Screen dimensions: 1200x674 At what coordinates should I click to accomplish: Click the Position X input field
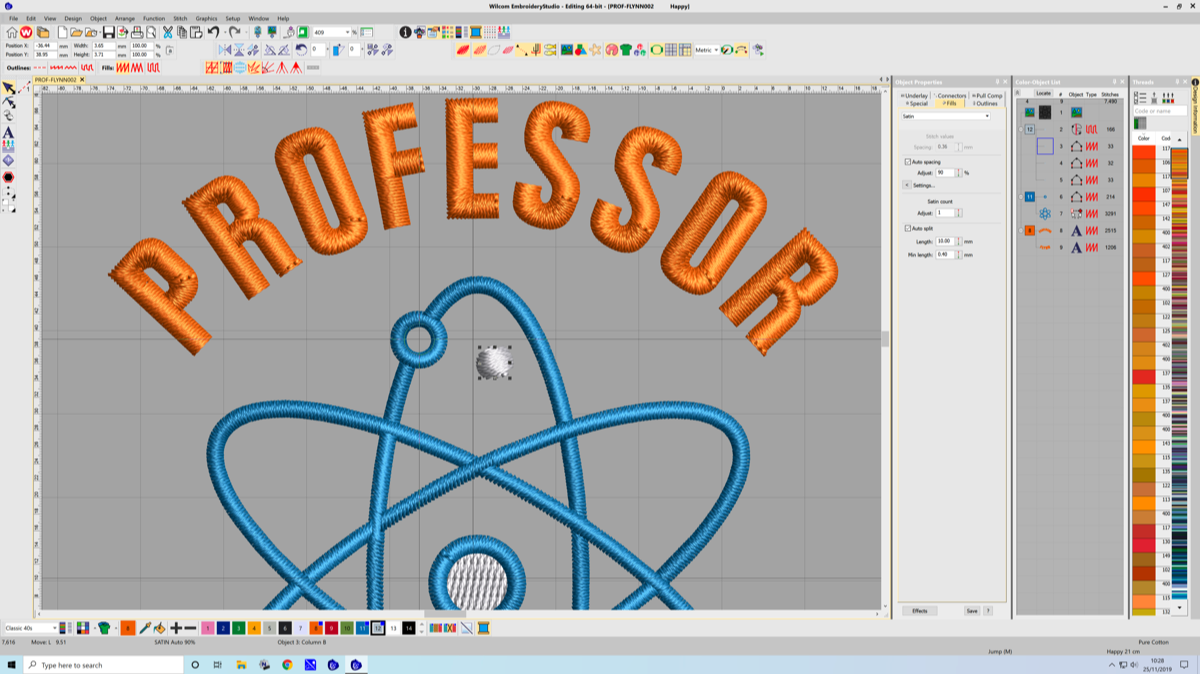tap(46, 45)
